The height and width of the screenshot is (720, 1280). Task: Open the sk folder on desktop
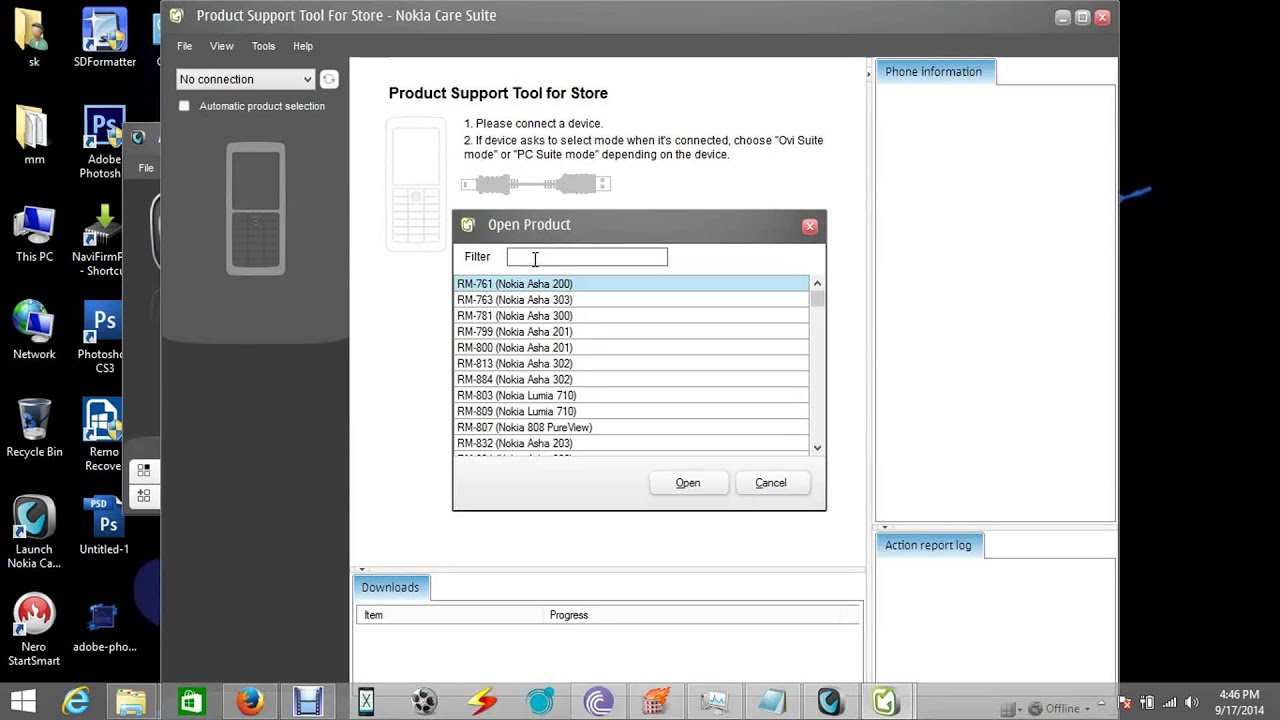(34, 39)
